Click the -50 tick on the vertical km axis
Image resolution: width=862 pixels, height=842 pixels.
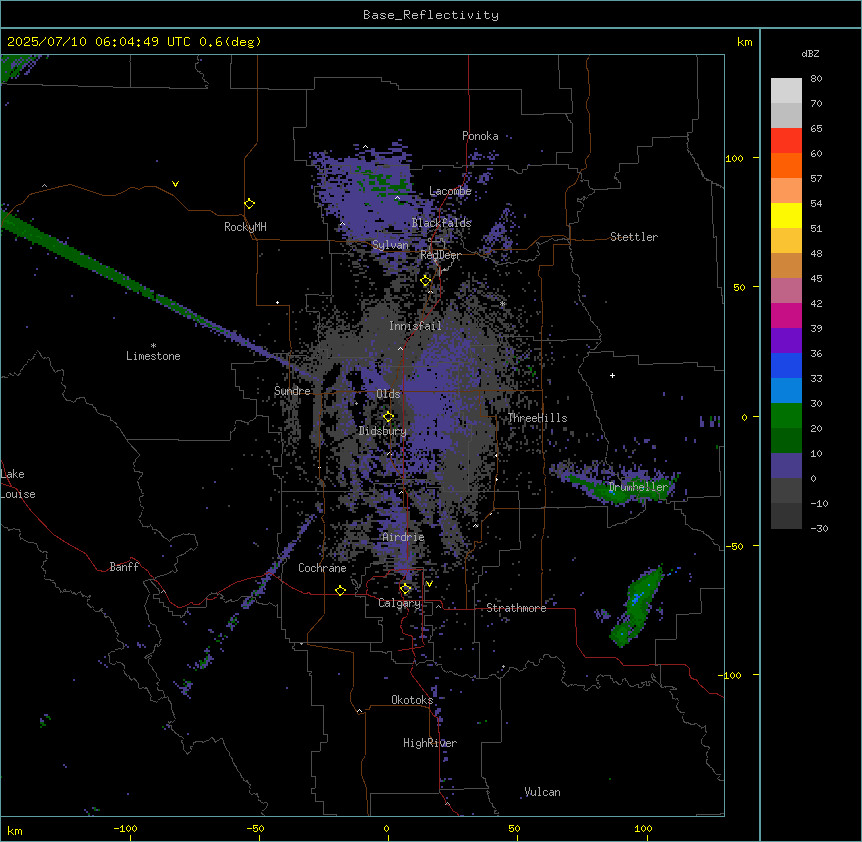[734, 546]
